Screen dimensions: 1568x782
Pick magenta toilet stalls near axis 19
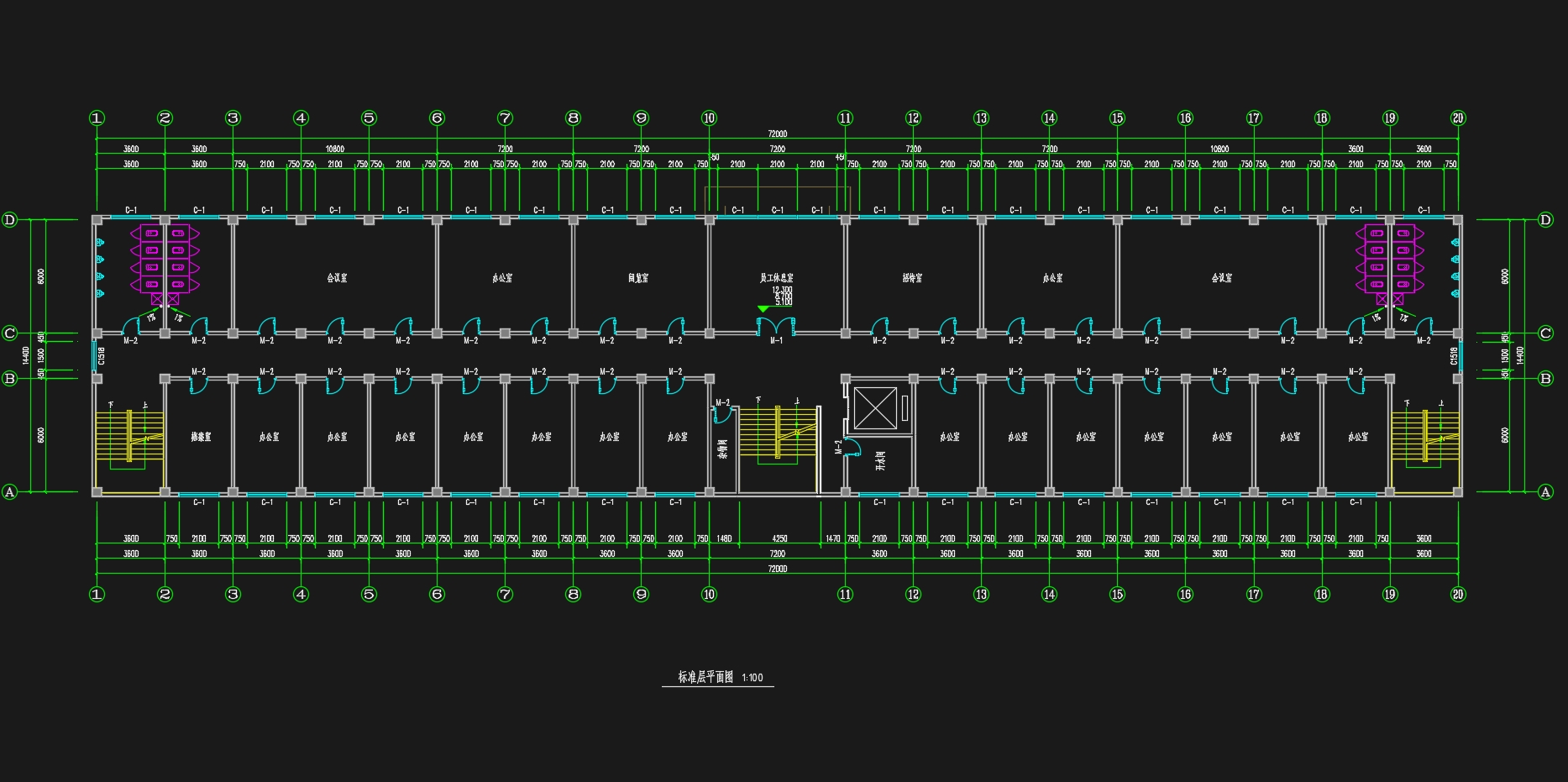click(x=1390, y=264)
